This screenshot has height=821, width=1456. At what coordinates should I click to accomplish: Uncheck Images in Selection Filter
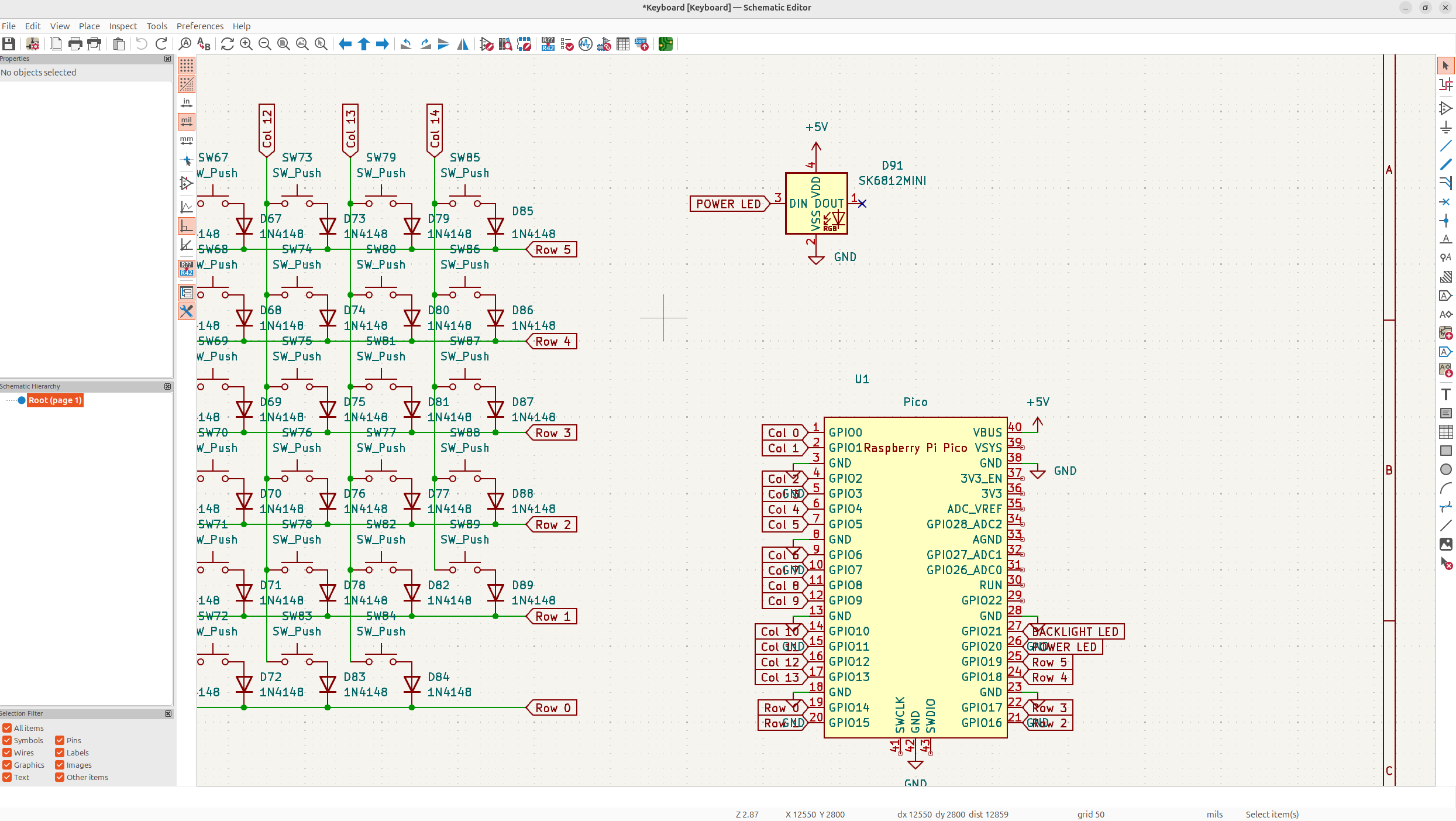click(x=60, y=765)
